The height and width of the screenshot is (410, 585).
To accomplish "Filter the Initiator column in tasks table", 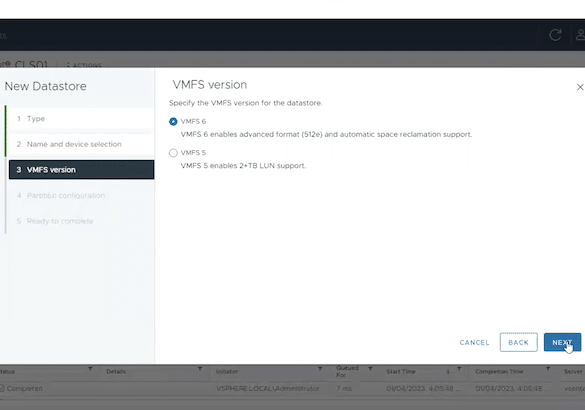I will pyautogui.click(x=320, y=369).
